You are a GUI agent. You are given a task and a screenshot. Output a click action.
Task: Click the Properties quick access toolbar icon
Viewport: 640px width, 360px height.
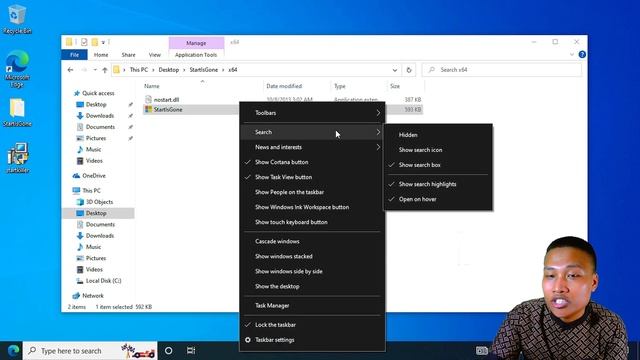point(84,42)
